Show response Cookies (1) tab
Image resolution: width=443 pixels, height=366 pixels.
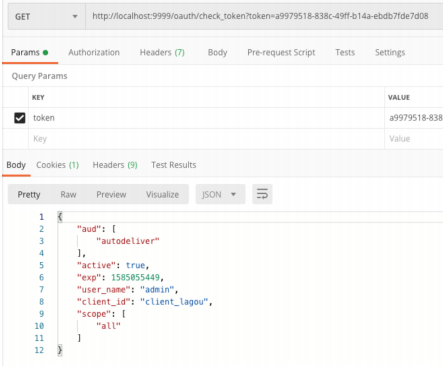(57, 165)
